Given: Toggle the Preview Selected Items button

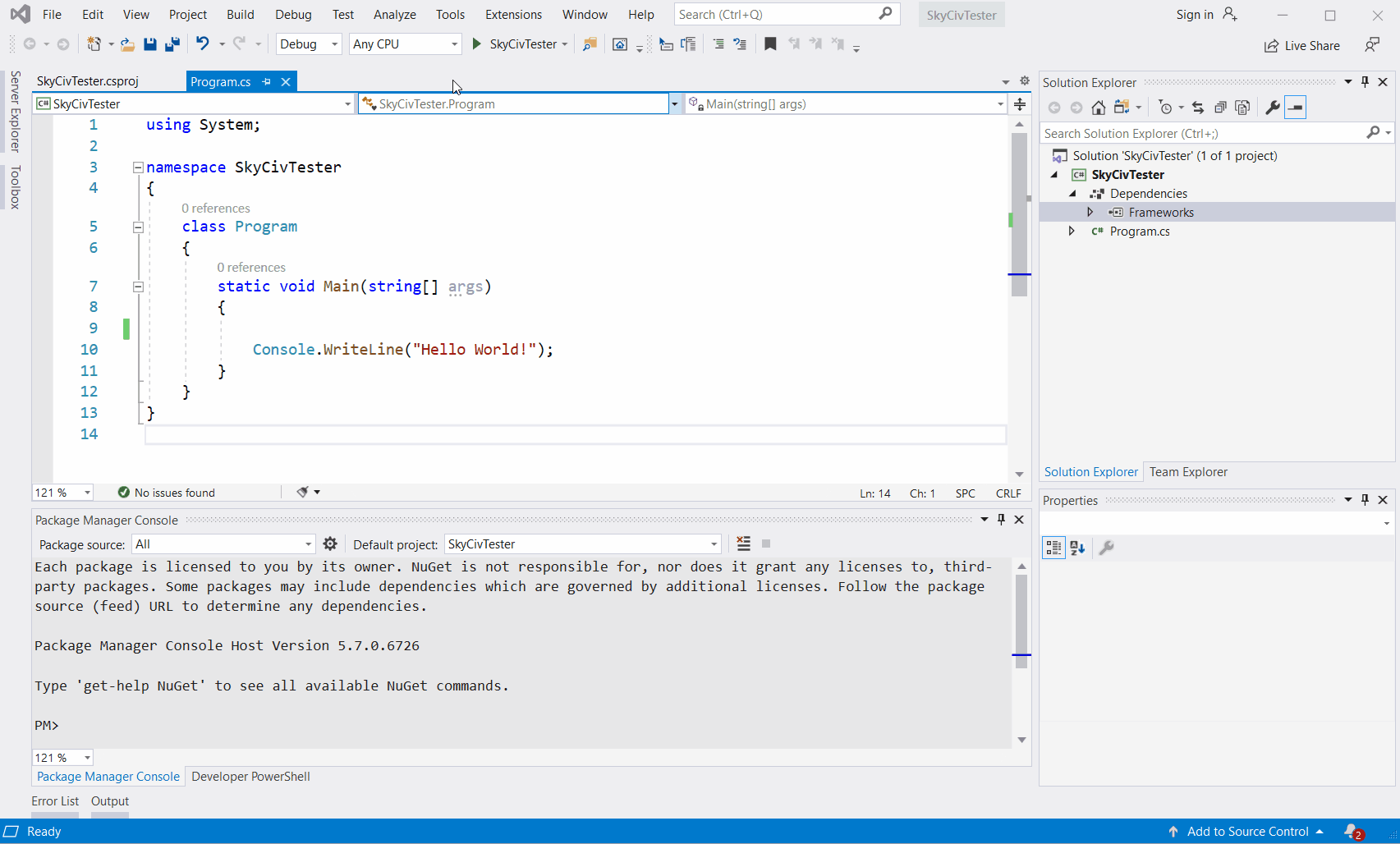Looking at the screenshot, I should [1295, 108].
